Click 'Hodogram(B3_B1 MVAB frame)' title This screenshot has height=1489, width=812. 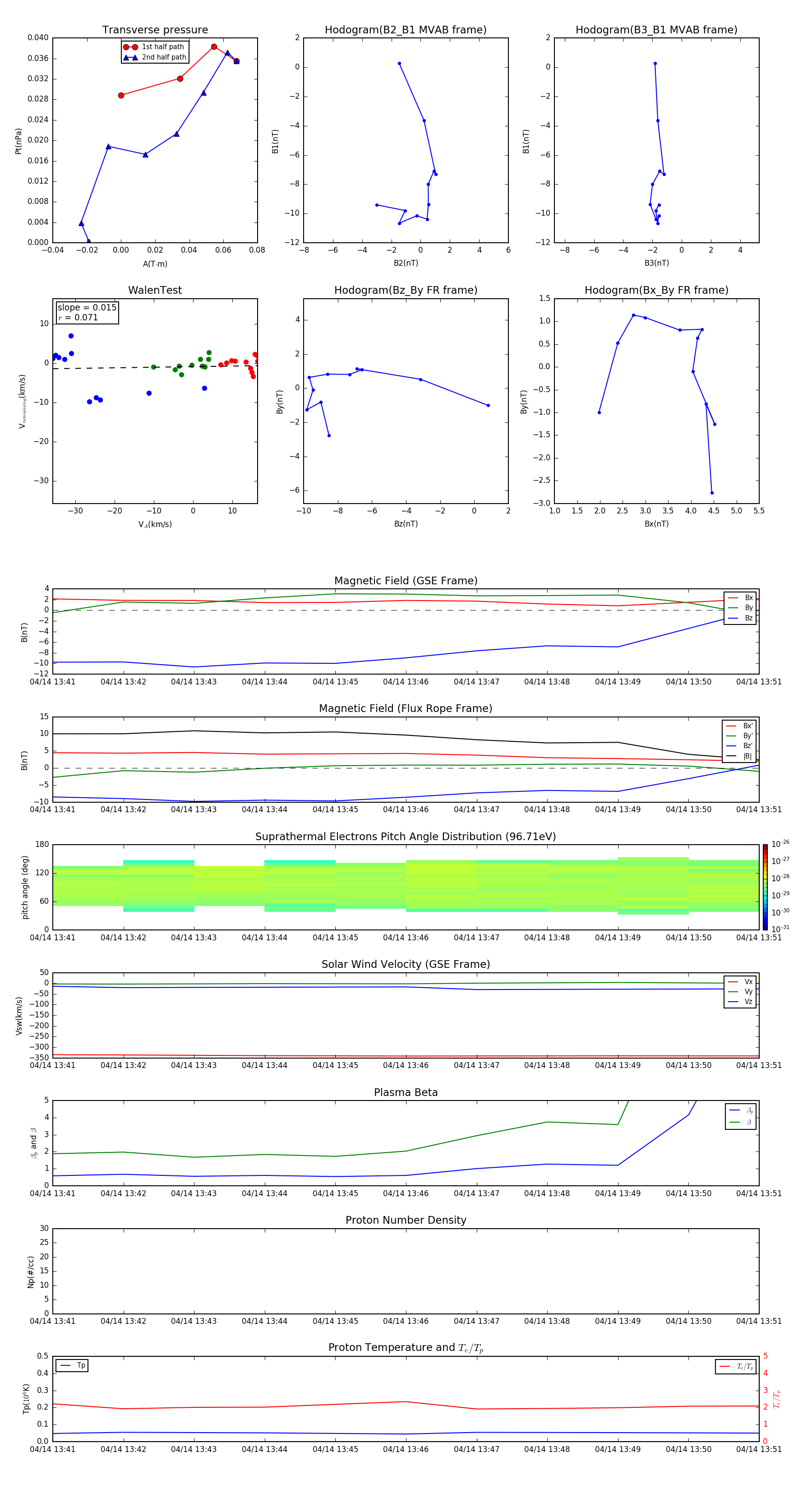coord(656,30)
